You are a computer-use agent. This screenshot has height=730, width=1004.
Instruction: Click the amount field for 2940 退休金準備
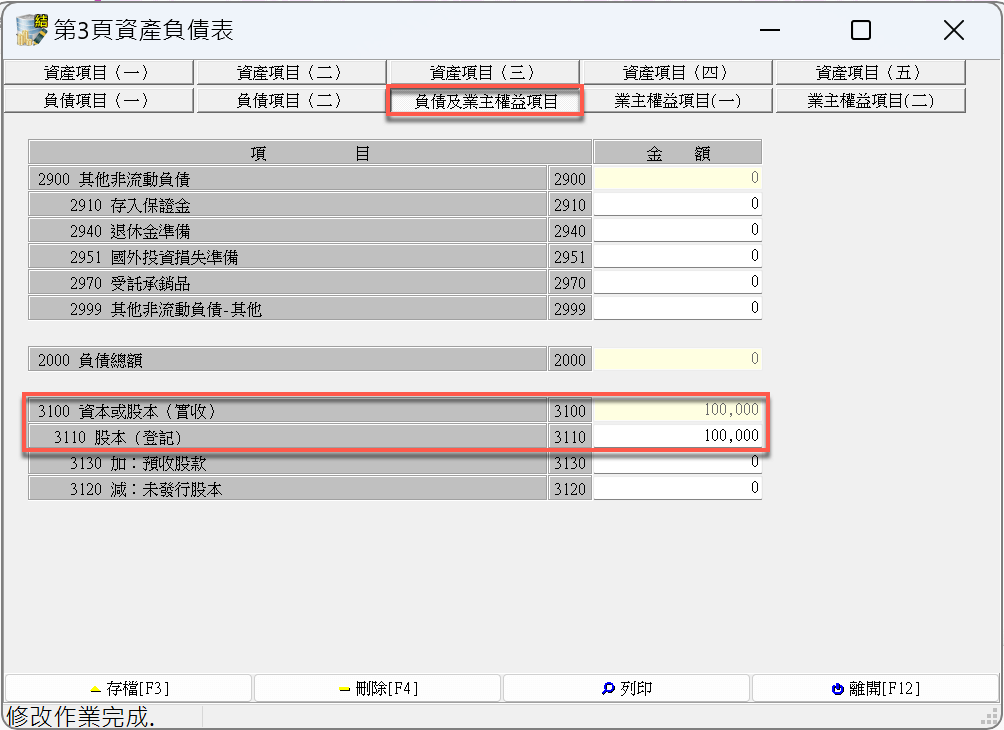[x=677, y=231]
